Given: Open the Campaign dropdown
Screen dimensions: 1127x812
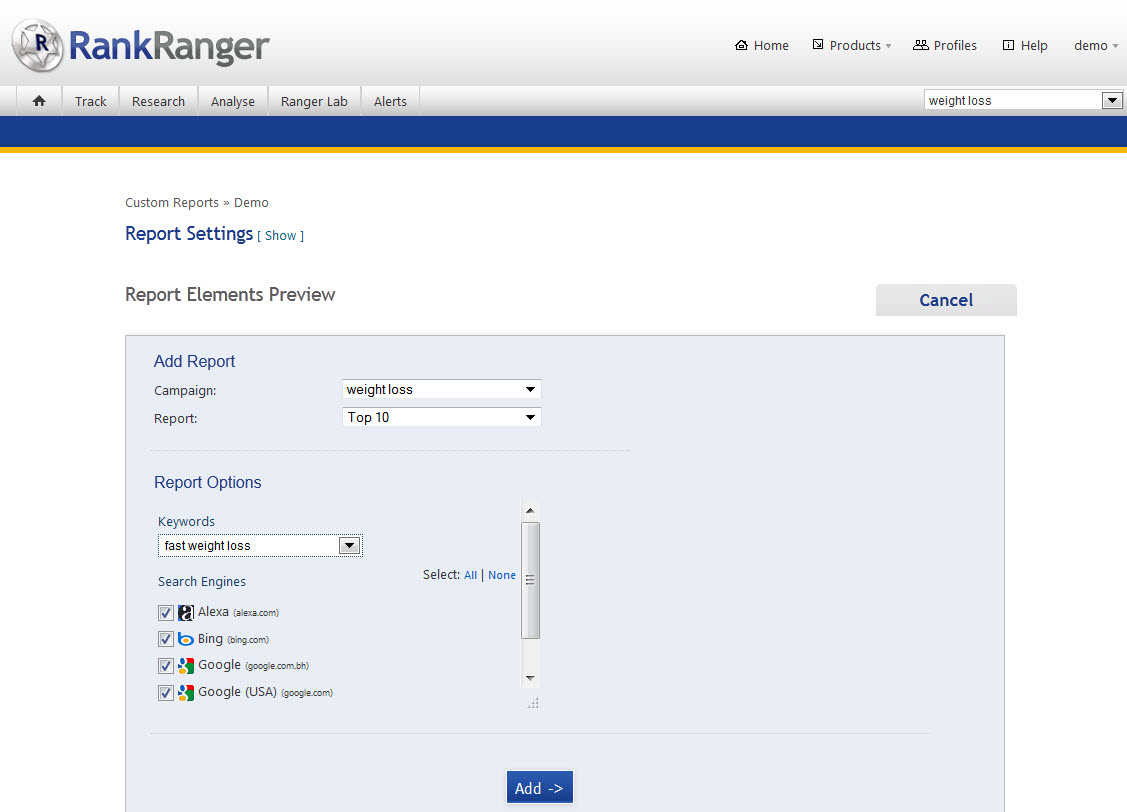Looking at the screenshot, I should pyautogui.click(x=441, y=389).
